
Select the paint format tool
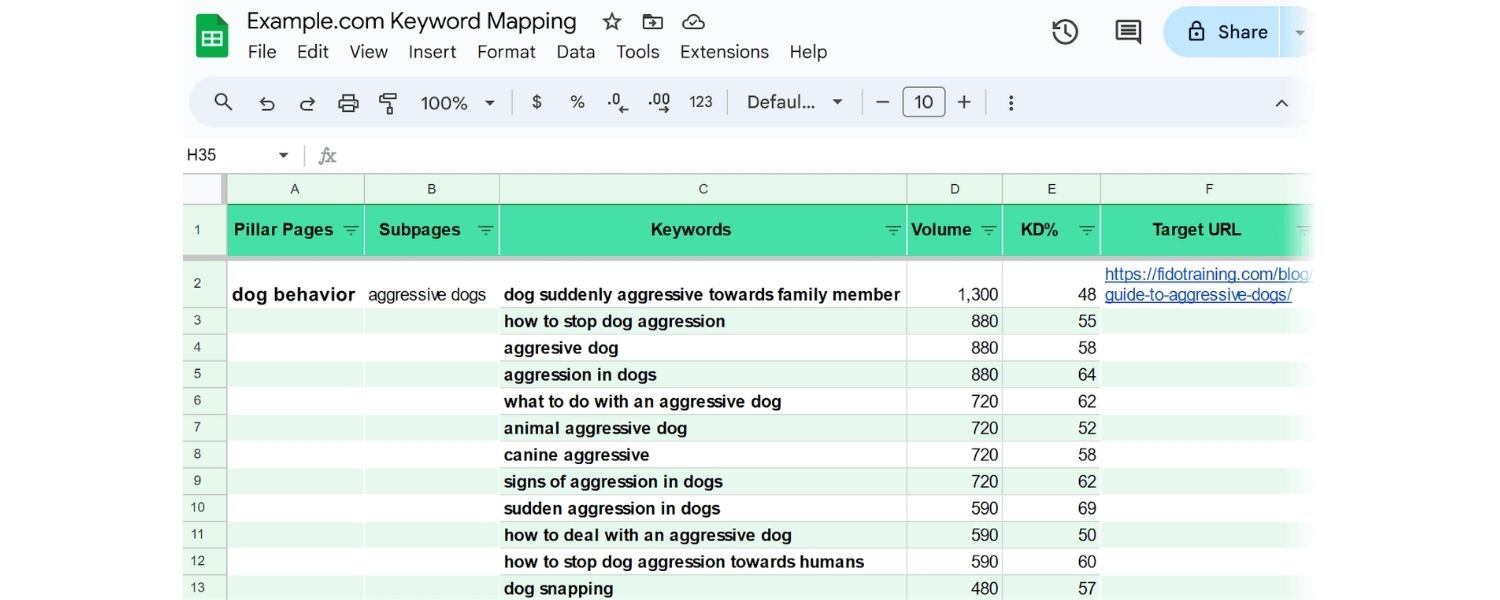(388, 102)
